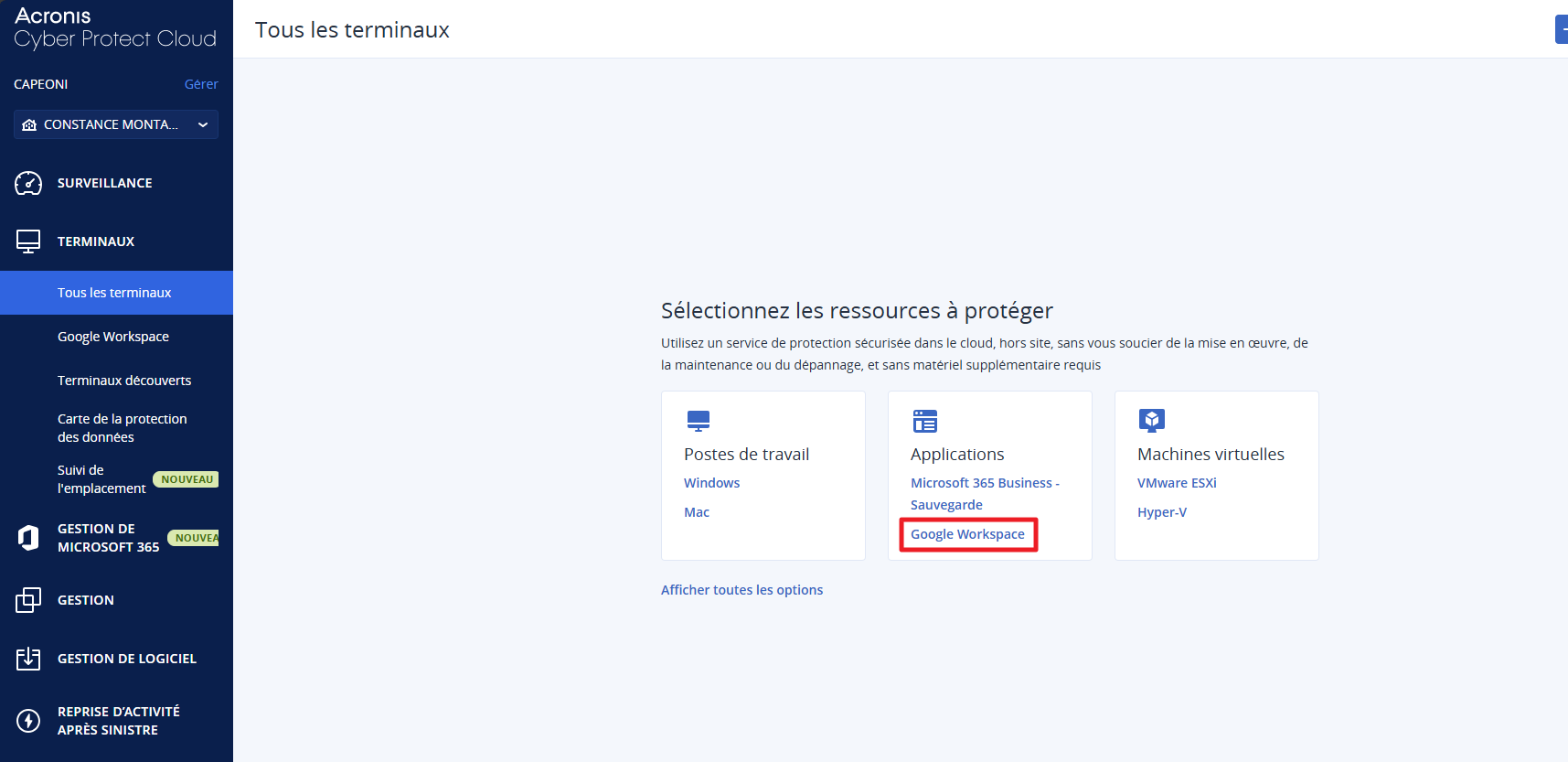Click the VMware ESXi link
Viewport: 1568px width, 762px height.
(x=1177, y=483)
